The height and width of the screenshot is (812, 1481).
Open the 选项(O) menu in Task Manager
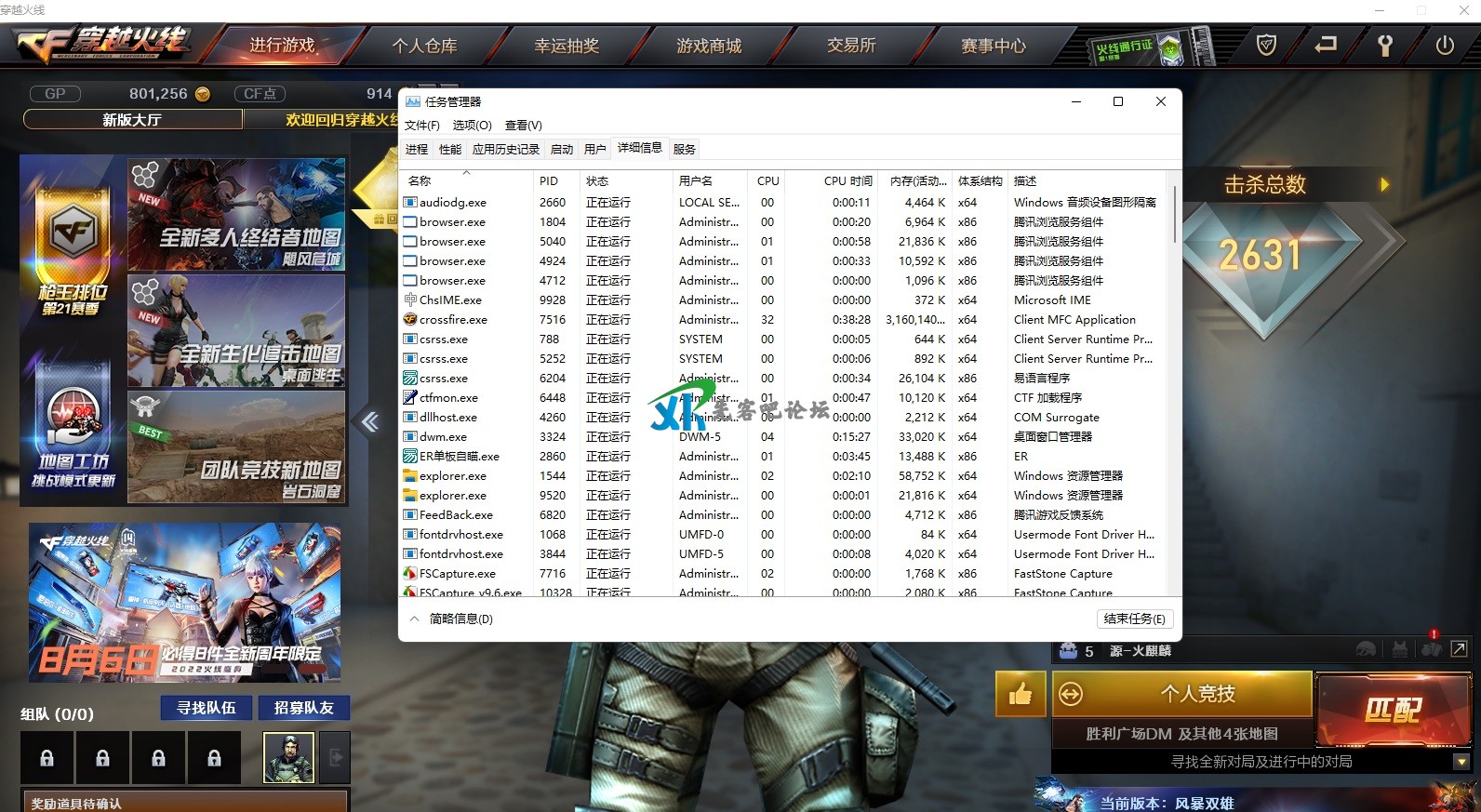point(472,126)
